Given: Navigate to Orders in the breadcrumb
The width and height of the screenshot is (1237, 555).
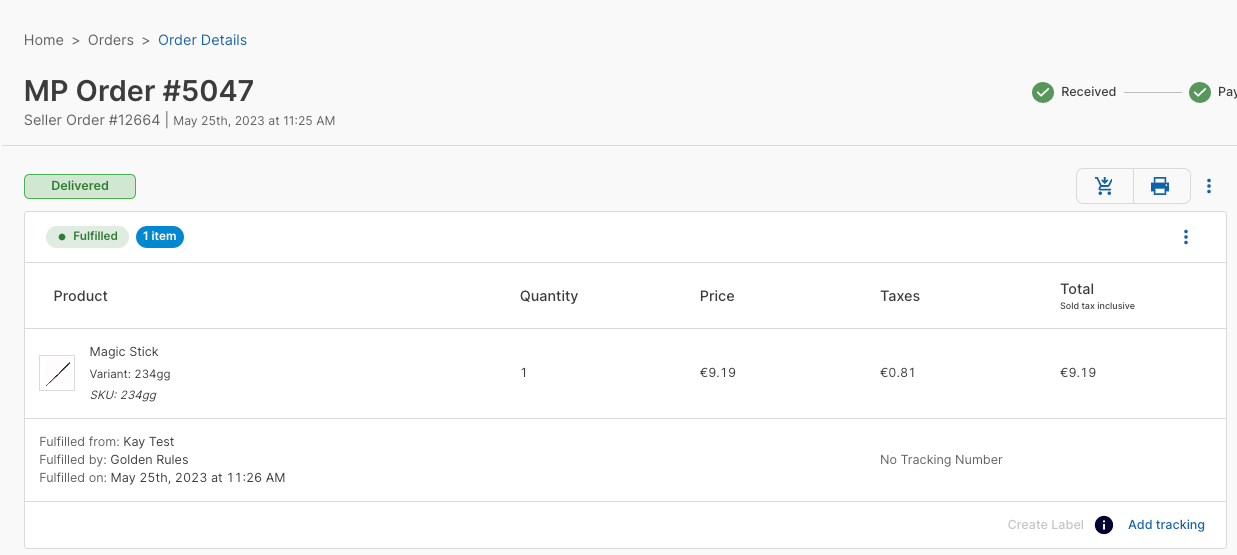Looking at the screenshot, I should (x=111, y=40).
